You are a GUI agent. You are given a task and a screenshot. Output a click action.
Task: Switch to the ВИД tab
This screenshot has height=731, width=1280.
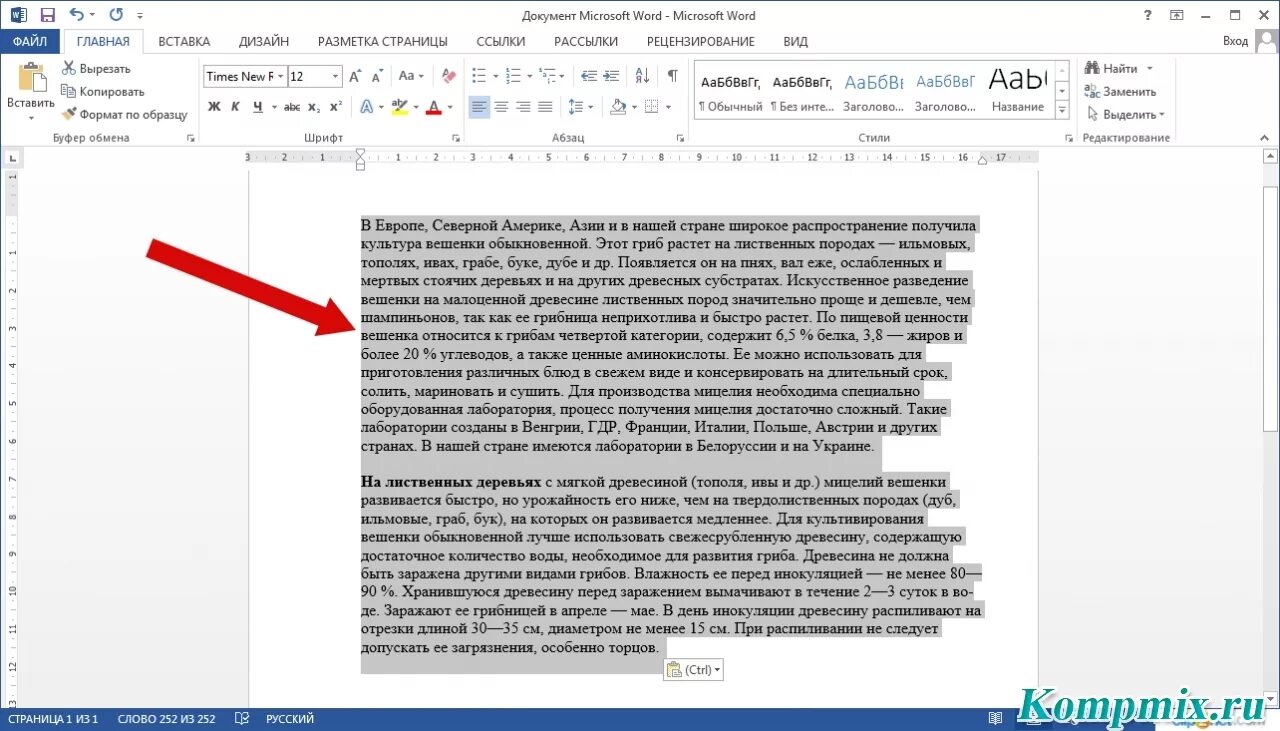point(796,41)
